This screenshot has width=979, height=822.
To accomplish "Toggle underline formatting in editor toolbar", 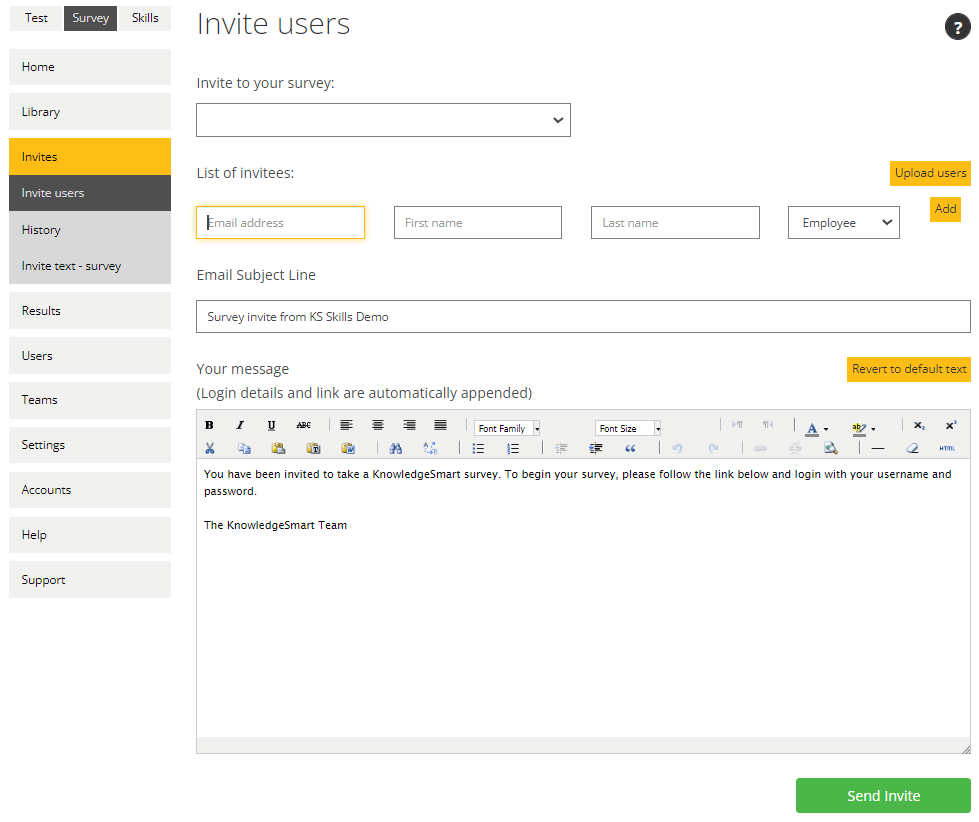I will click(271, 425).
